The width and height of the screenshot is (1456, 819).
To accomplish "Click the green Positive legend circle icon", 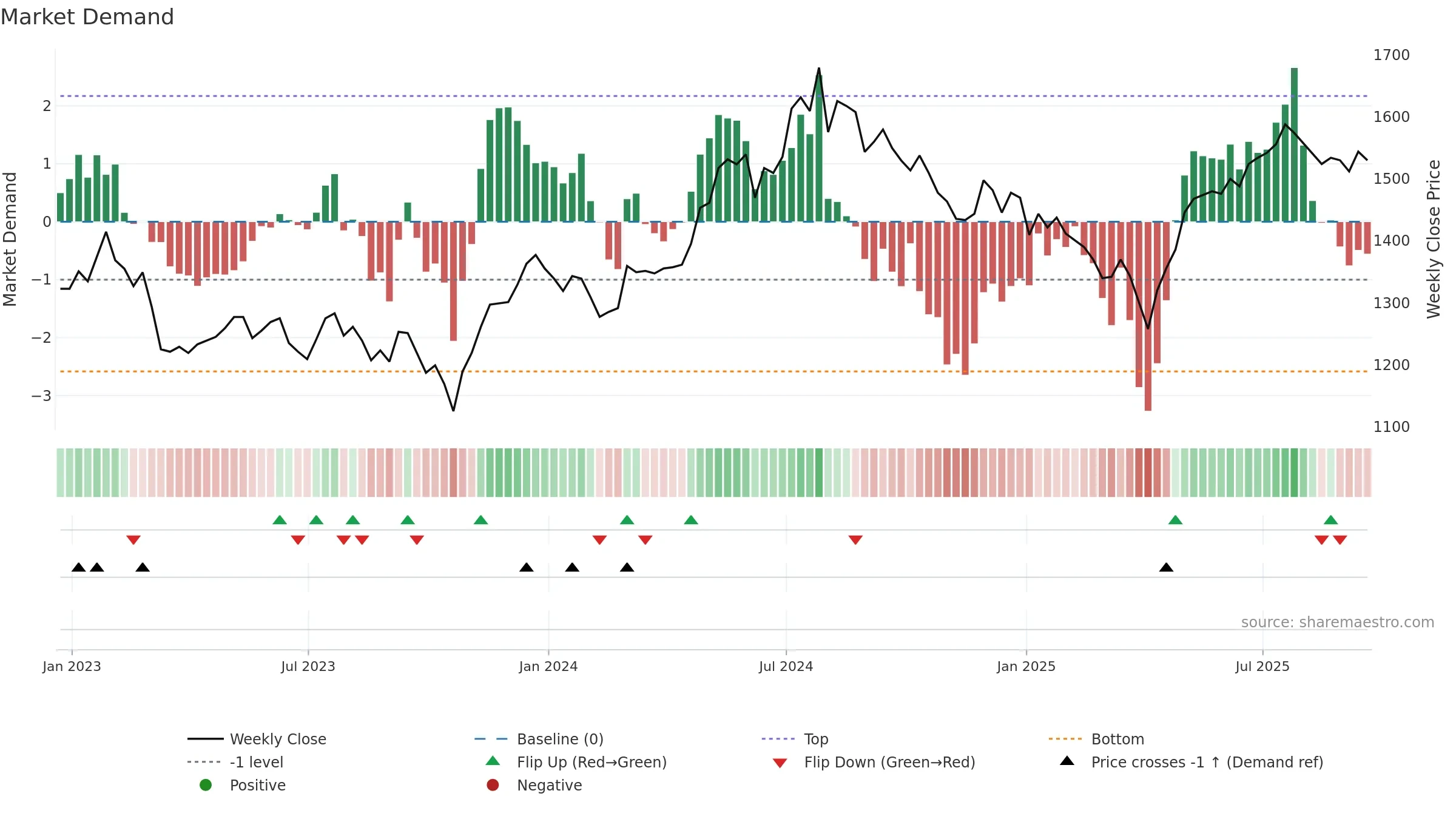I will 206,785.
